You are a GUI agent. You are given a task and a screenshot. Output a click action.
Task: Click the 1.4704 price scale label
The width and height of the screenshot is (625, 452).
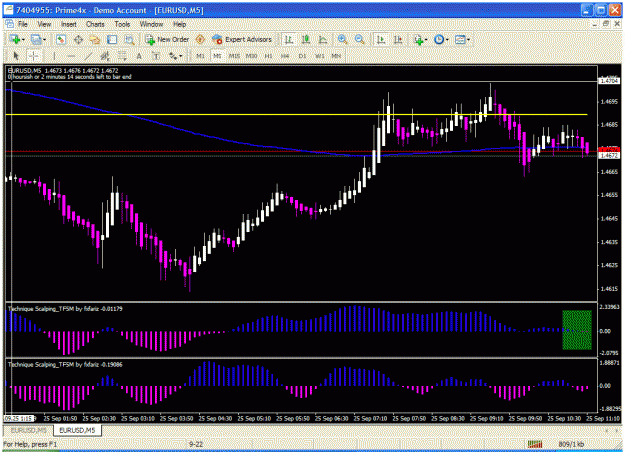pos(609,81)
